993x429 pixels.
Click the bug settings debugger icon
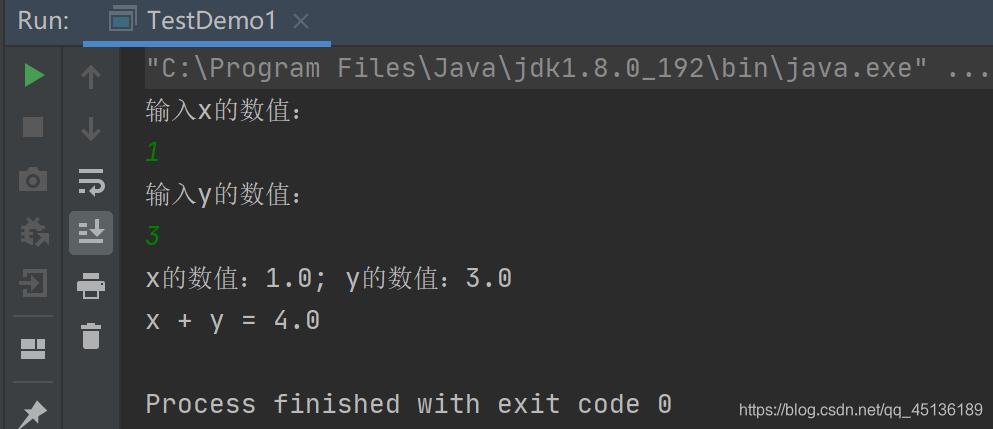coord(34,232)
